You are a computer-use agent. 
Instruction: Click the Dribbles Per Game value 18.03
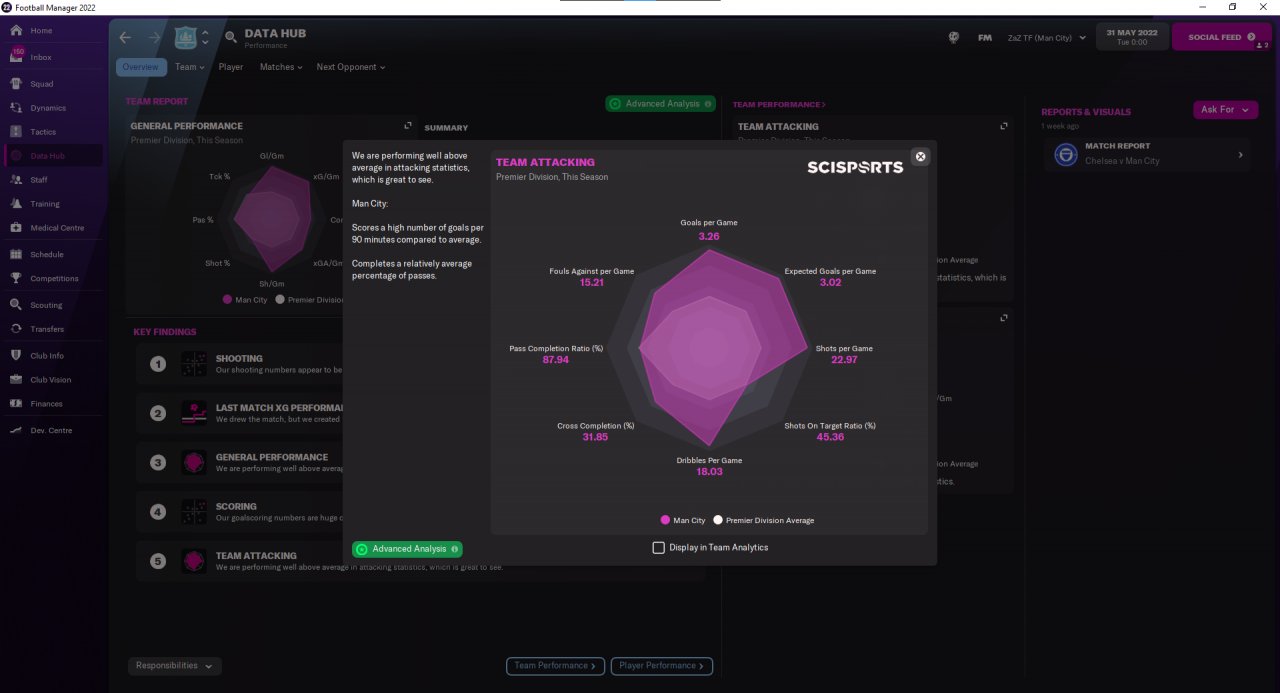point(709,472)
